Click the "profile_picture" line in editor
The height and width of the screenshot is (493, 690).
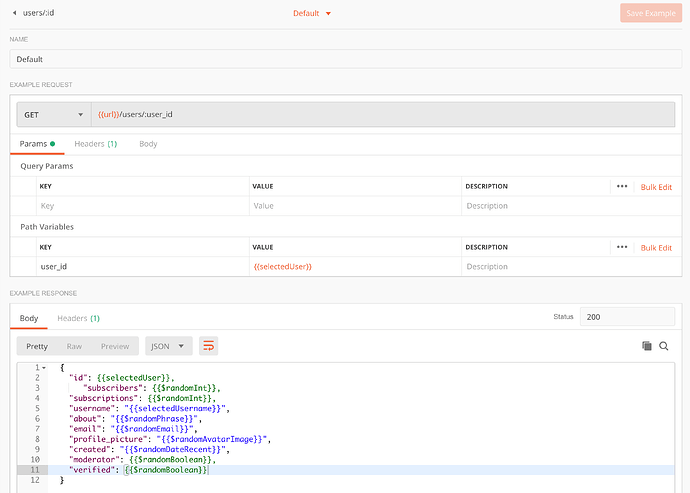coord(170,439)
